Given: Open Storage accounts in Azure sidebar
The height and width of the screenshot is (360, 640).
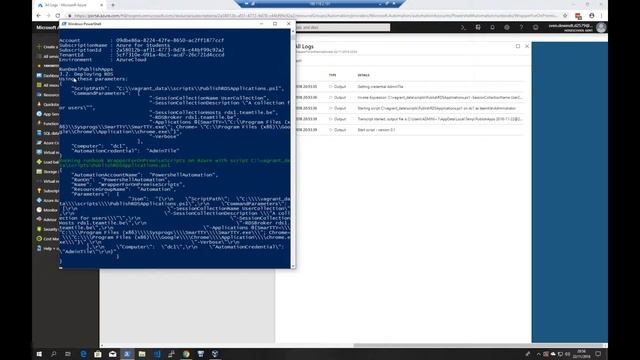Looking at the screenshot, I should pyautogui.click(x=47, y=171).
